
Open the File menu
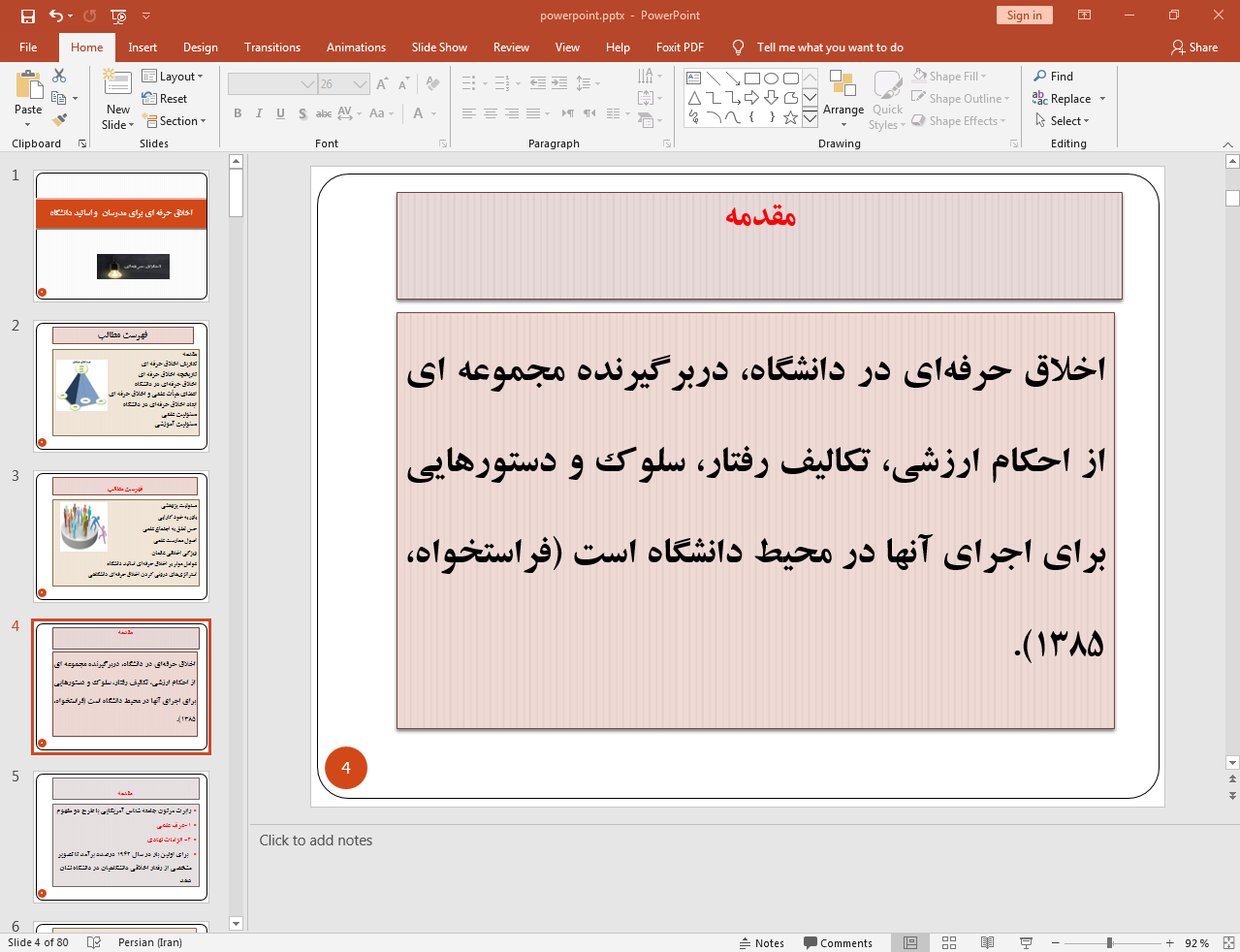(28, 48)
